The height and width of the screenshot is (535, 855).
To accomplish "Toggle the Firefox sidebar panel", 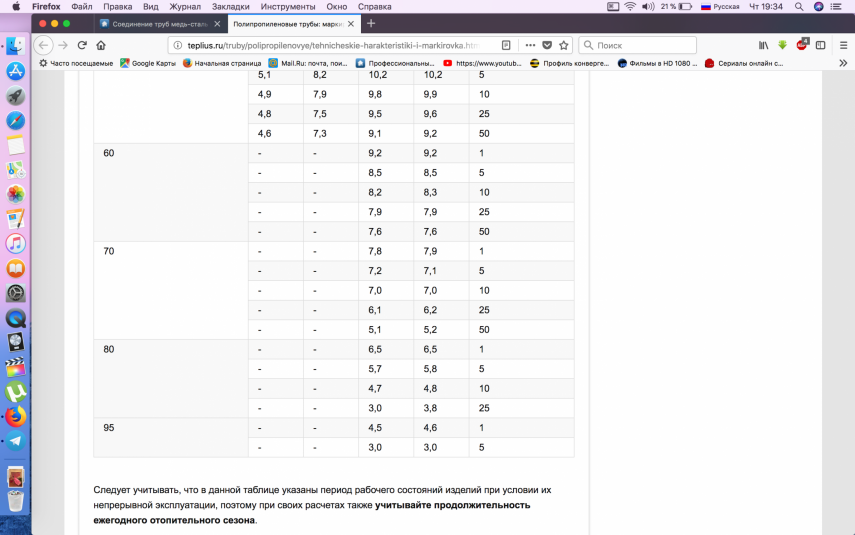I will pyautogui.click(x=820, y=45).
